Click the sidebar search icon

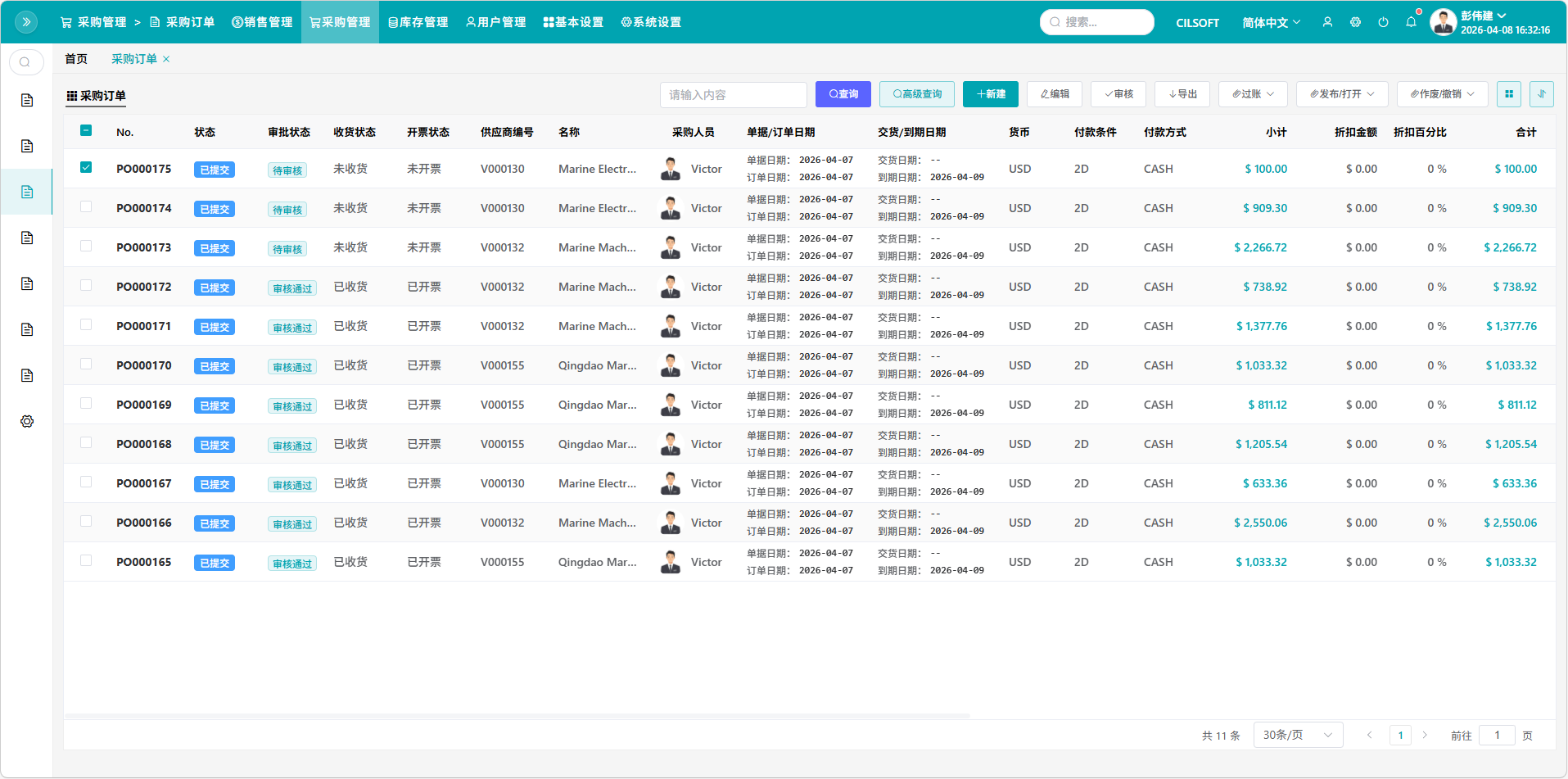26,62
